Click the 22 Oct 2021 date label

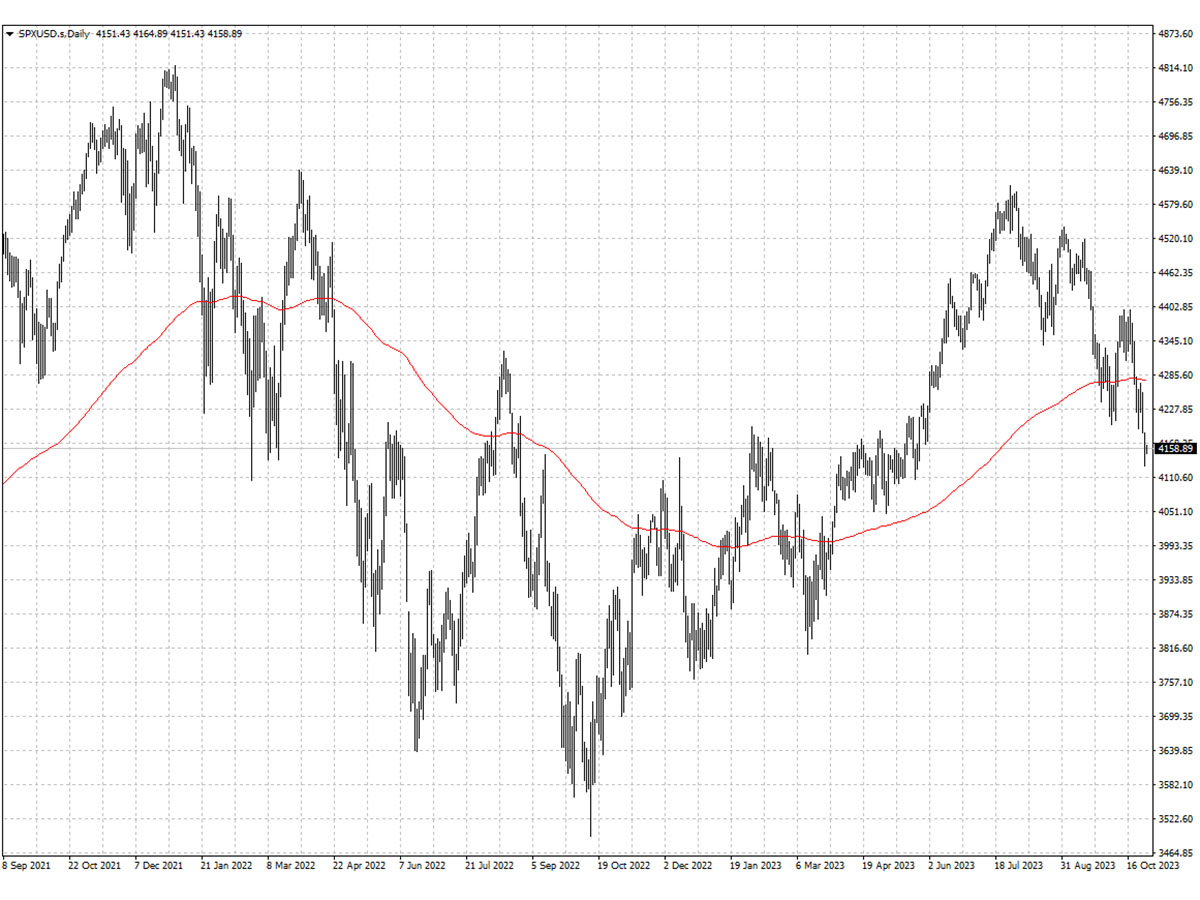(x=94, y=864)
